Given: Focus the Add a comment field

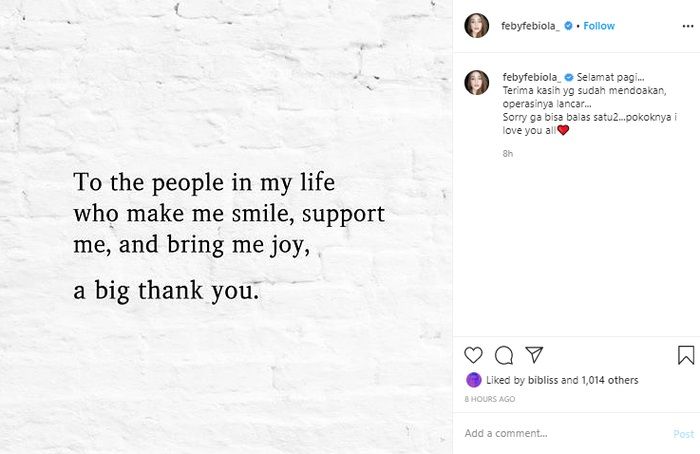Looking at the screenshot, I should tap(560, 433).
